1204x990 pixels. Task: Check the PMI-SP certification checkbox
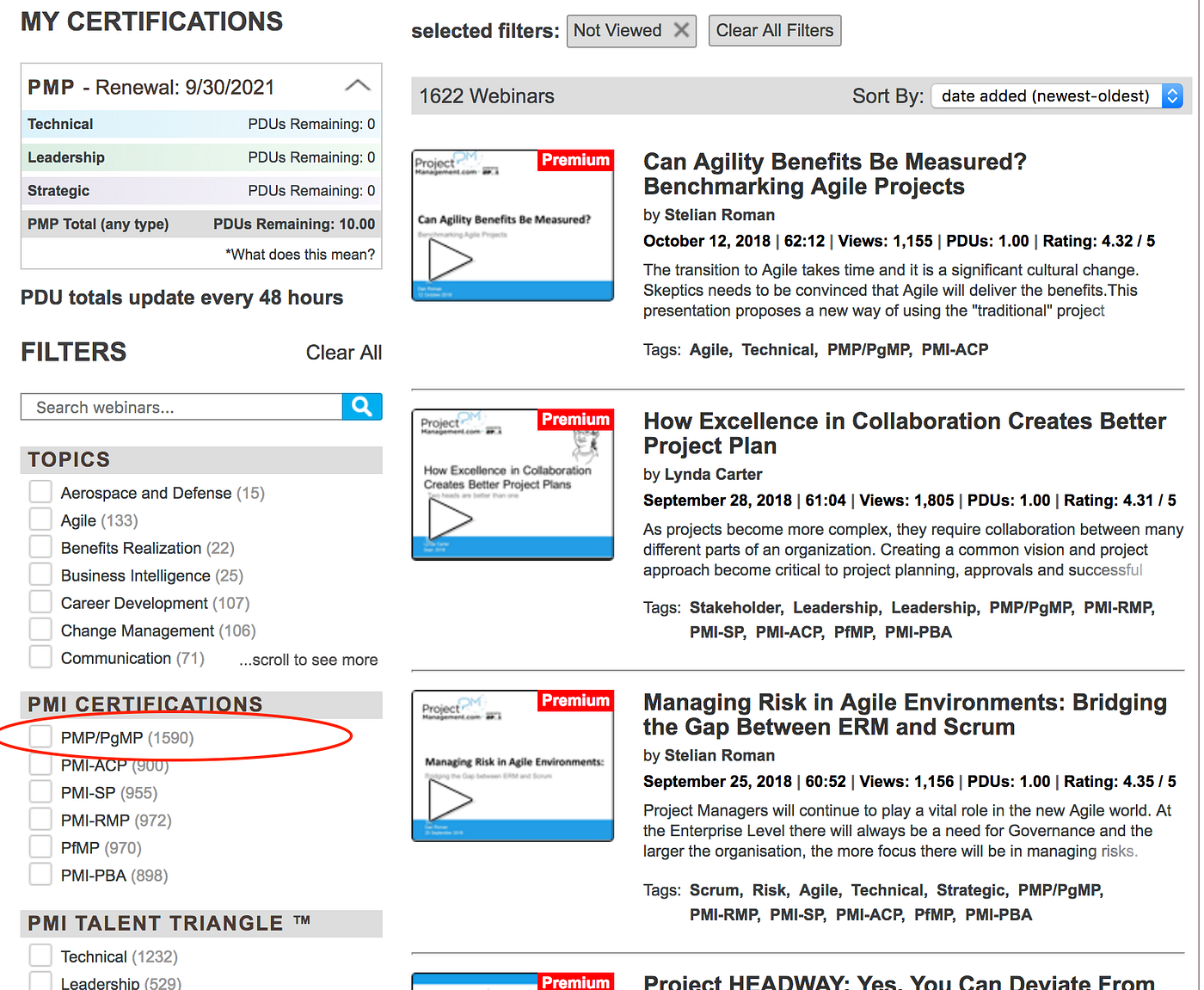(40, 792)
